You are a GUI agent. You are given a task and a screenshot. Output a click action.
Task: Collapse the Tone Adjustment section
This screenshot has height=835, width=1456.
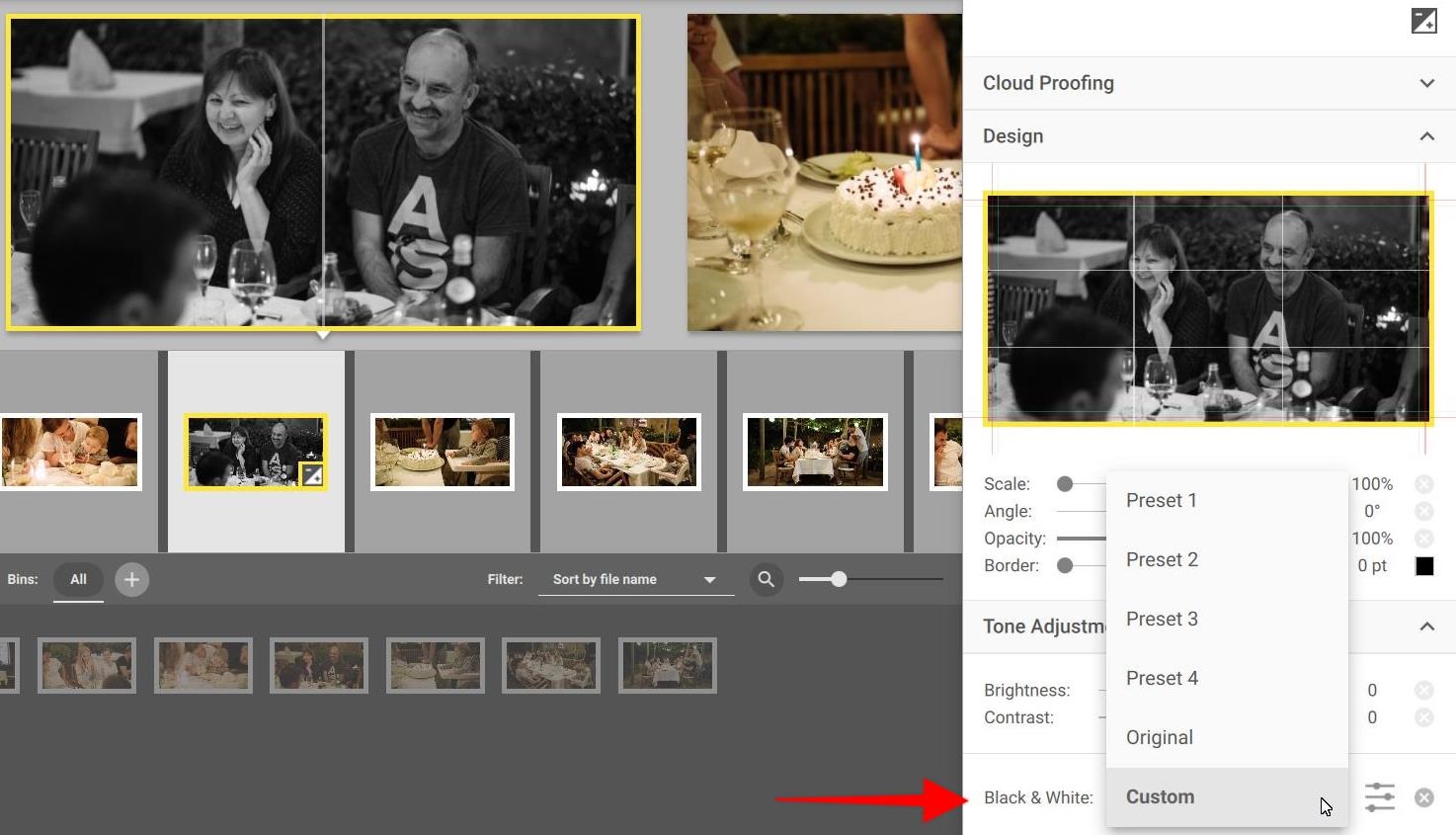[x=1426, y=626]
